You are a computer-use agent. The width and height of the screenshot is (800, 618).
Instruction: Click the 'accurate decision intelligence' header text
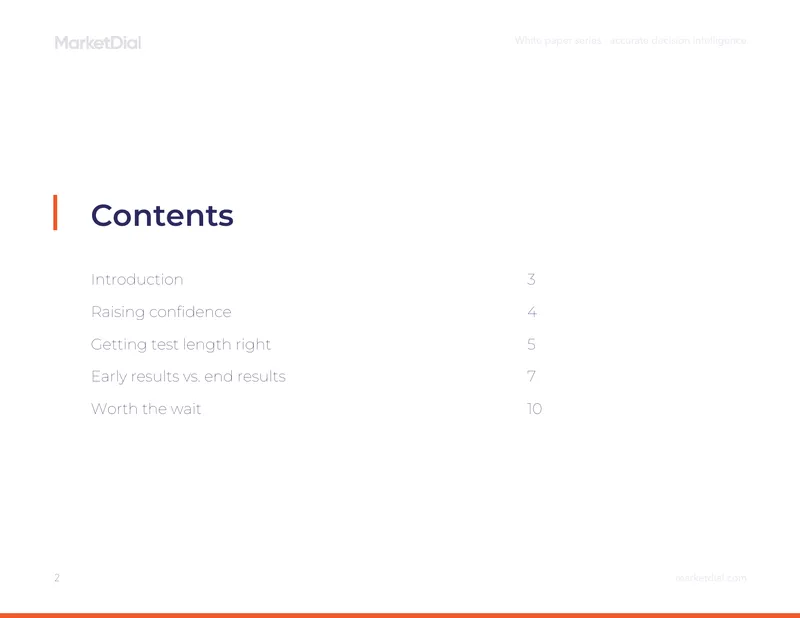coord(678,40)
